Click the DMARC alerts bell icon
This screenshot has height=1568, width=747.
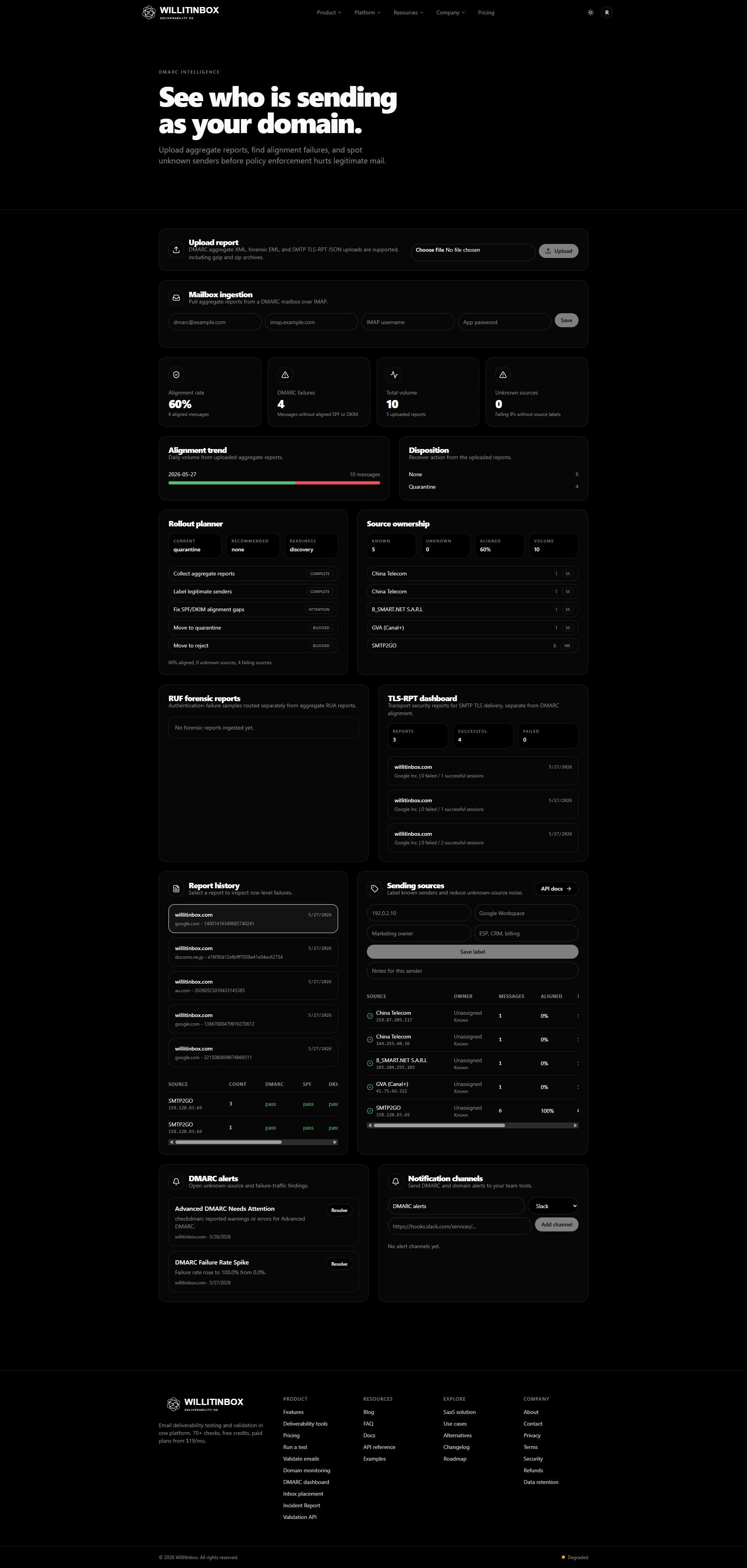[x=176, y=1182]
